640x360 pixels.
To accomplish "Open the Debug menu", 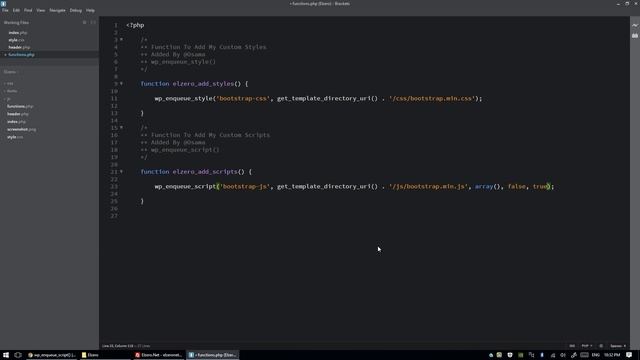I will click(x=76, y=10).
